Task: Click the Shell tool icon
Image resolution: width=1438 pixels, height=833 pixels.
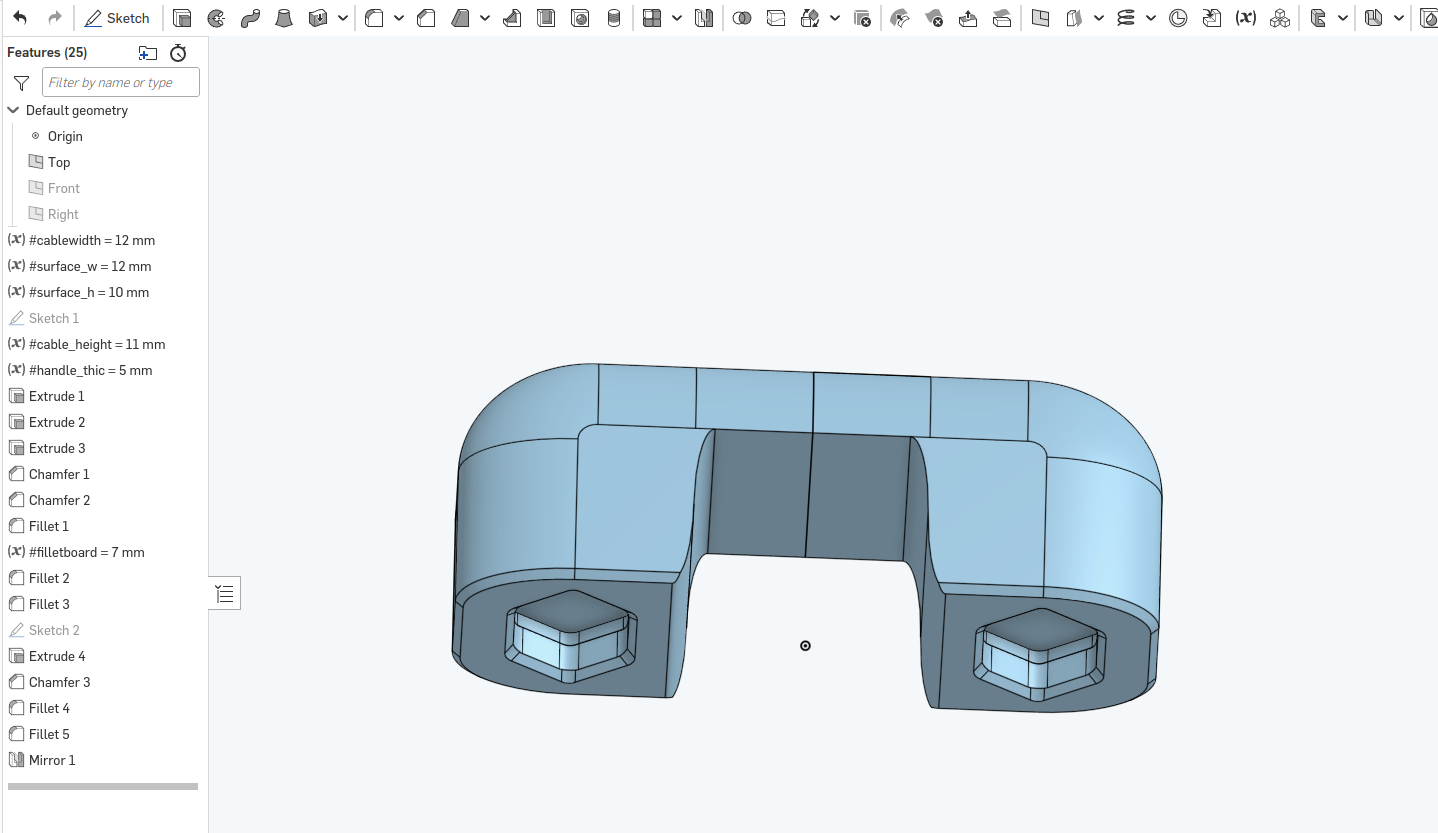Action: pos(546,18)
